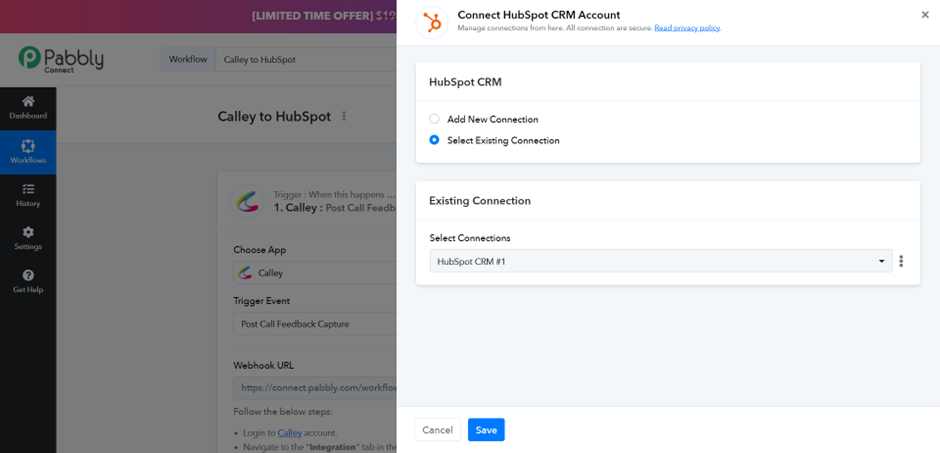This screenshot has height=453, width=940.
Task: Go to Workflows in the sidebar
Action: coord(28,152)
